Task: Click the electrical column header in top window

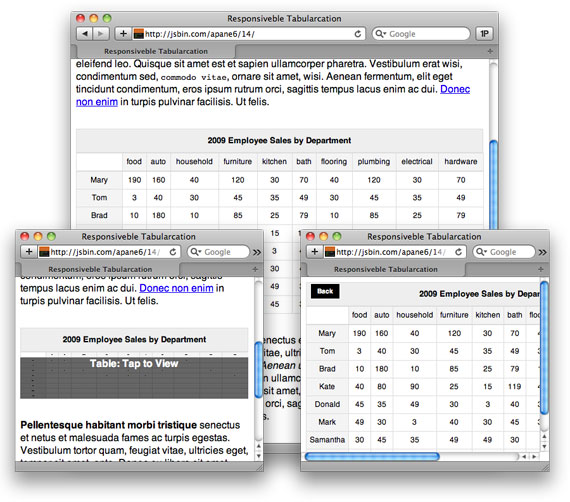Action: (417, 161)
